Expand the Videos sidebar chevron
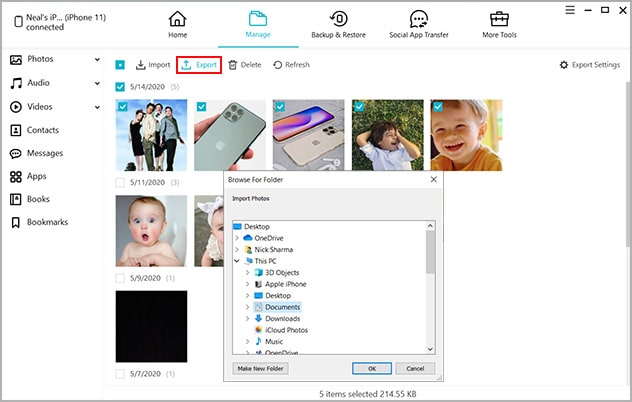632x402 pixels. coord(97,107)
